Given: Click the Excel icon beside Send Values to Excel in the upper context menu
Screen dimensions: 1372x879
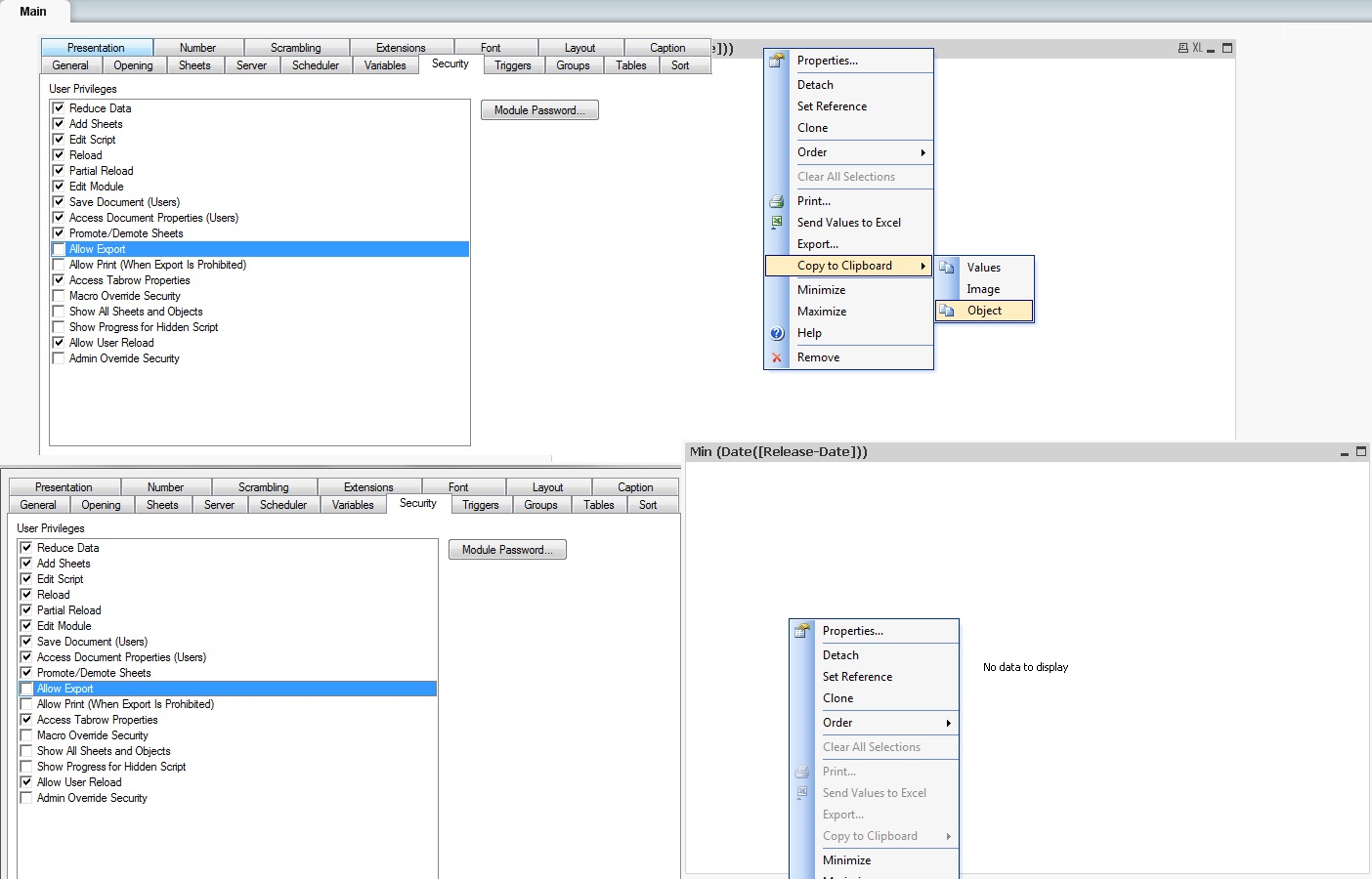Looking at the screenshot, I should 777,223.
